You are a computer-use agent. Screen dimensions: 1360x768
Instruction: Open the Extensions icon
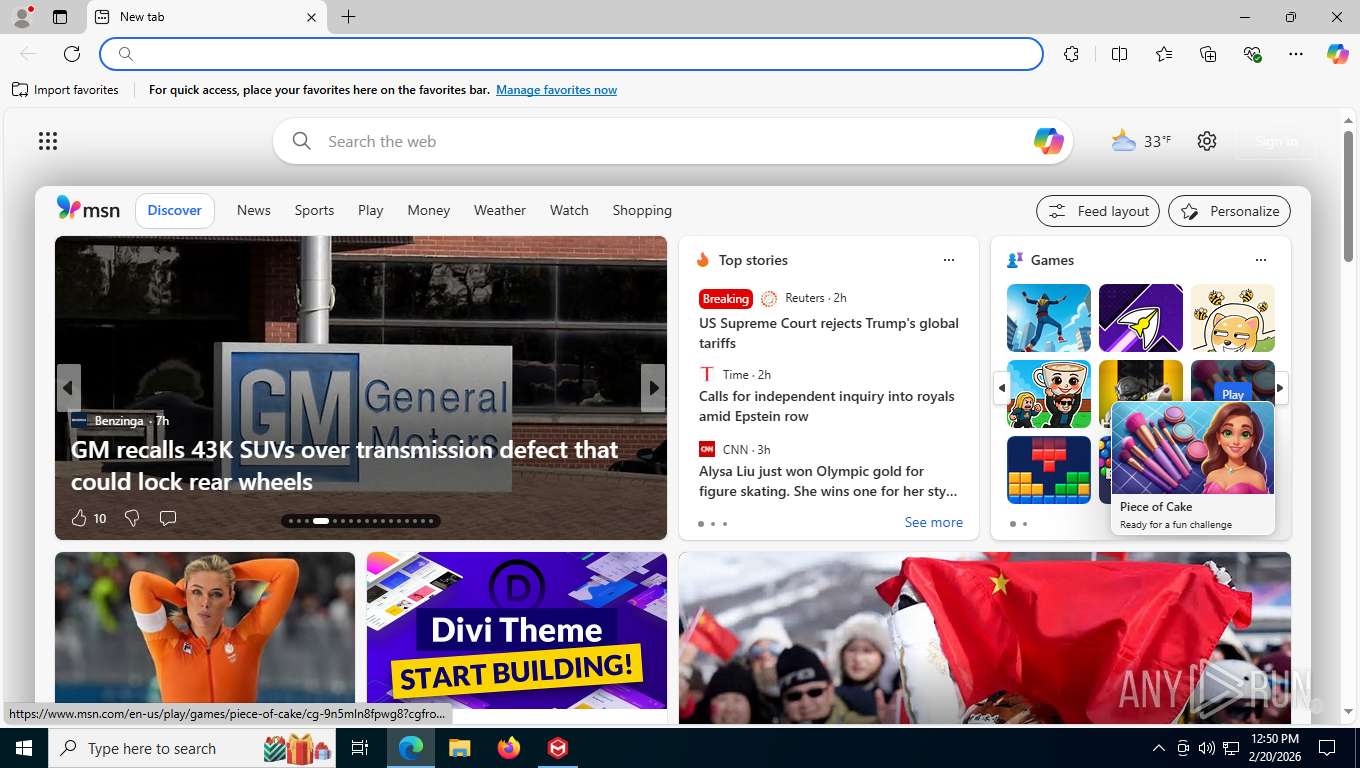(1072, 54)
